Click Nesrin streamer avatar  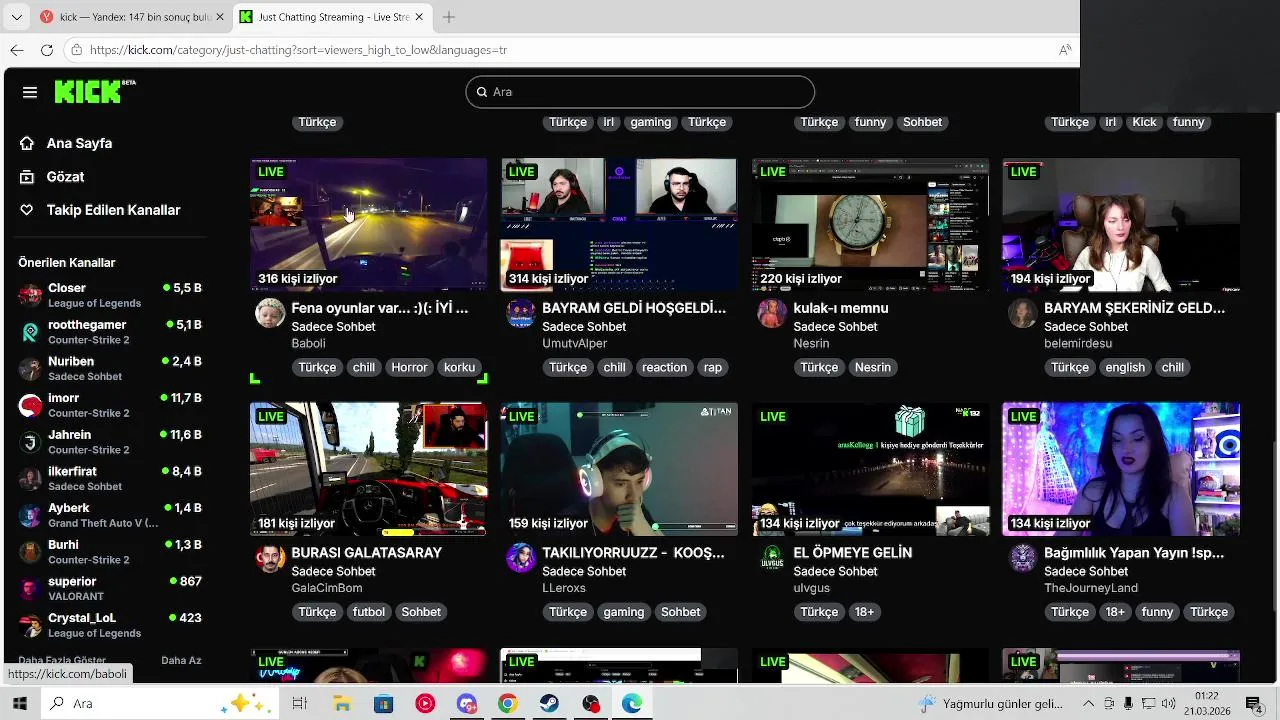(x=772, y=313)
